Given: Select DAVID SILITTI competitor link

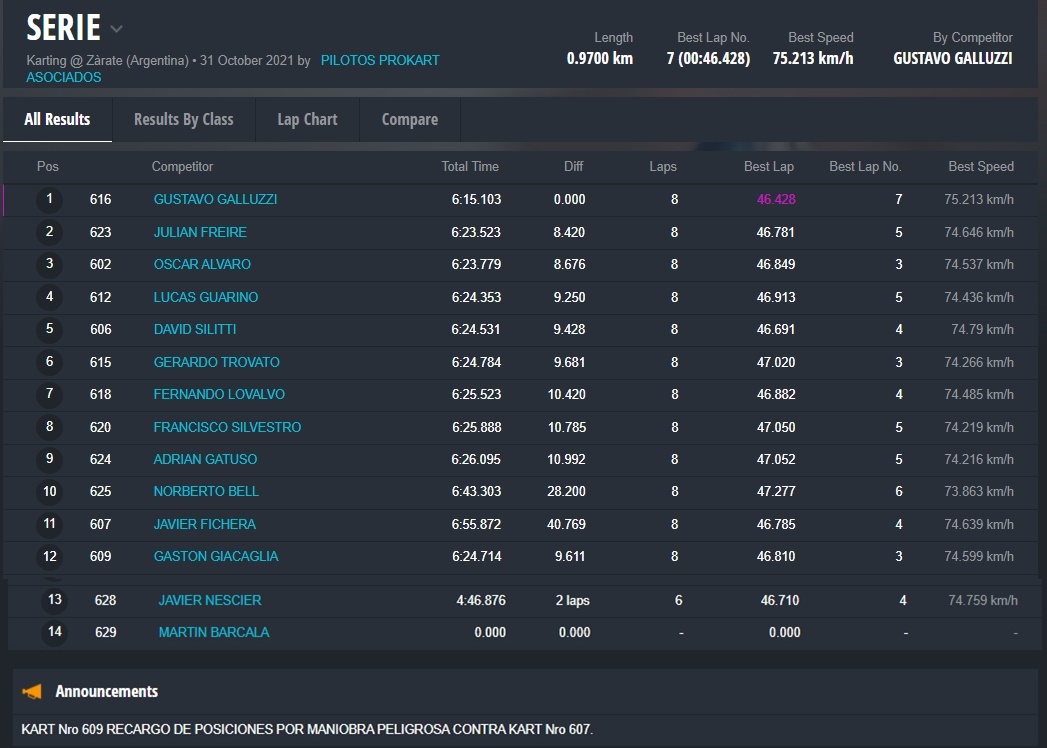Looking at the screenshot, I should 195,329.
